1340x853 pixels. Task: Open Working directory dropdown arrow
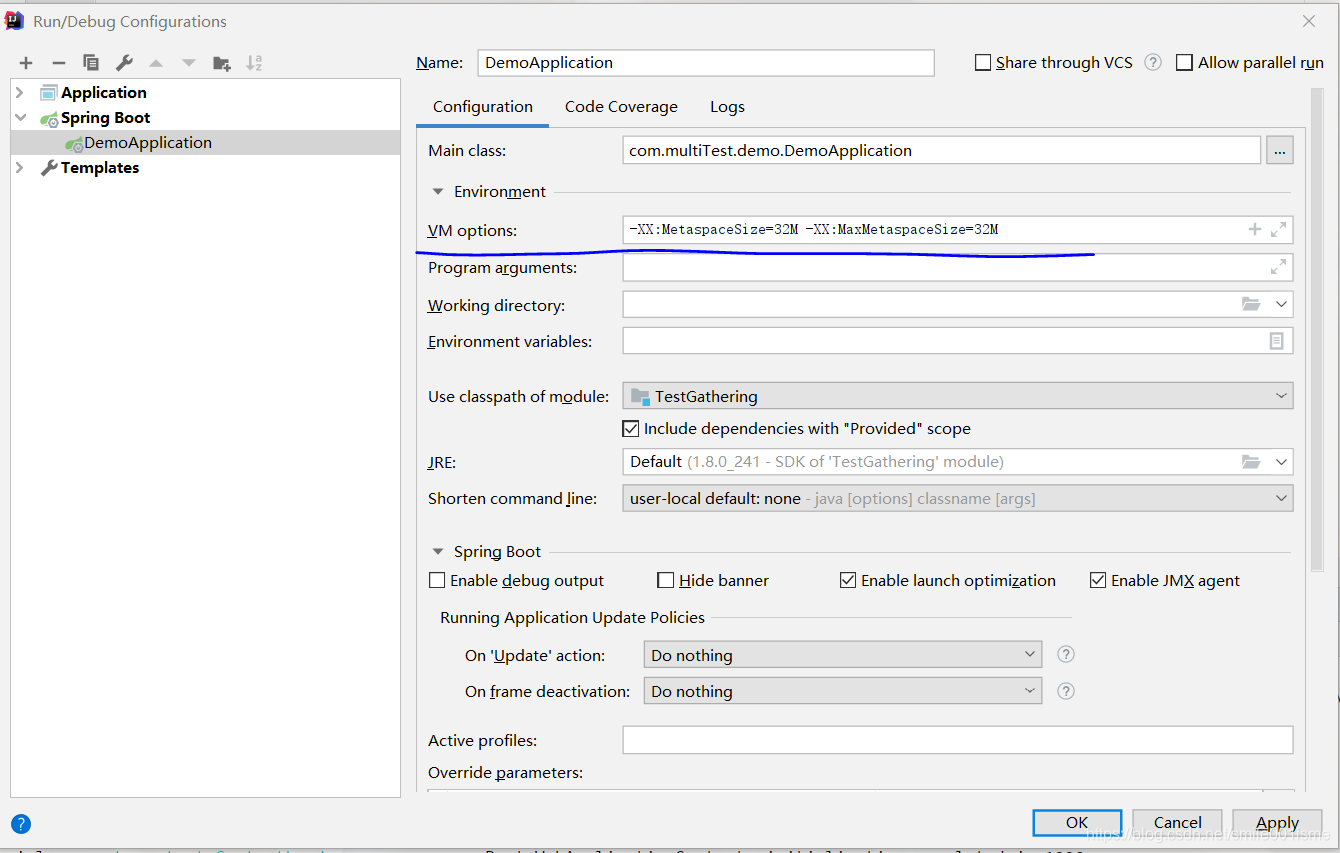1281,304
